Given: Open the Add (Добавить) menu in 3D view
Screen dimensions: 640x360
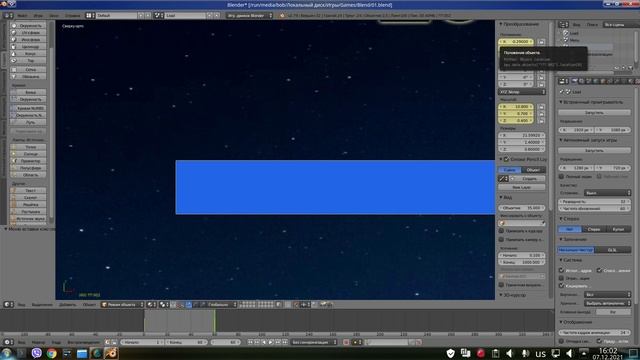Looking at the screenshot, I should coord(67,304).
